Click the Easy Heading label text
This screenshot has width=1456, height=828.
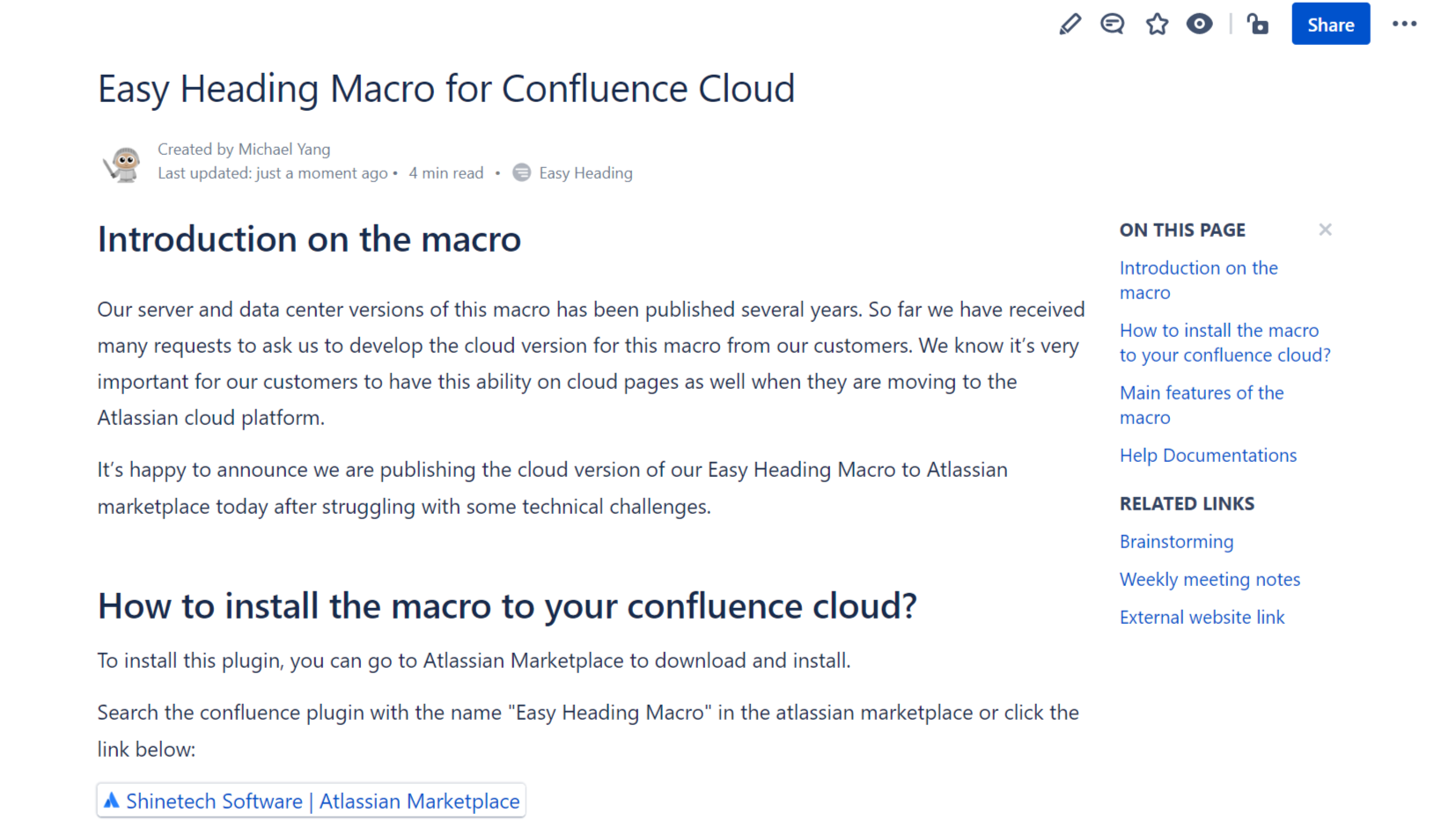(585, 172)
